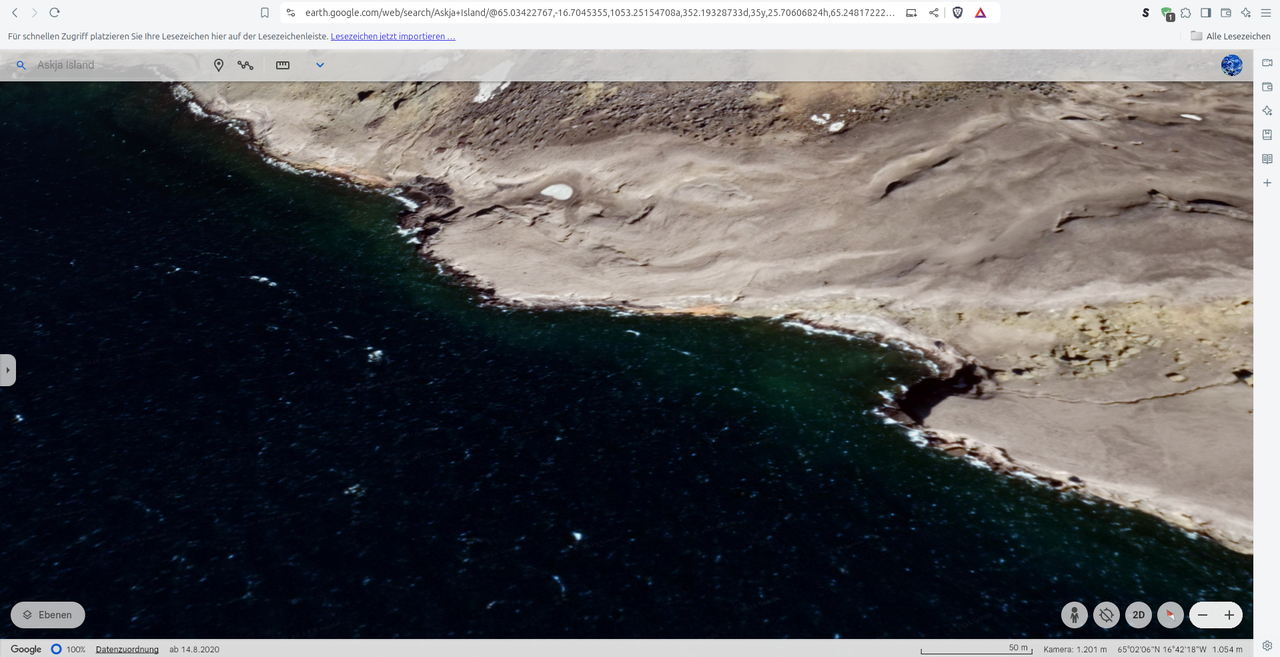Viewport: 1280px width, 657px height.
Task: Toggle the my location tracking button
Action: click(x=1106, y=615)
